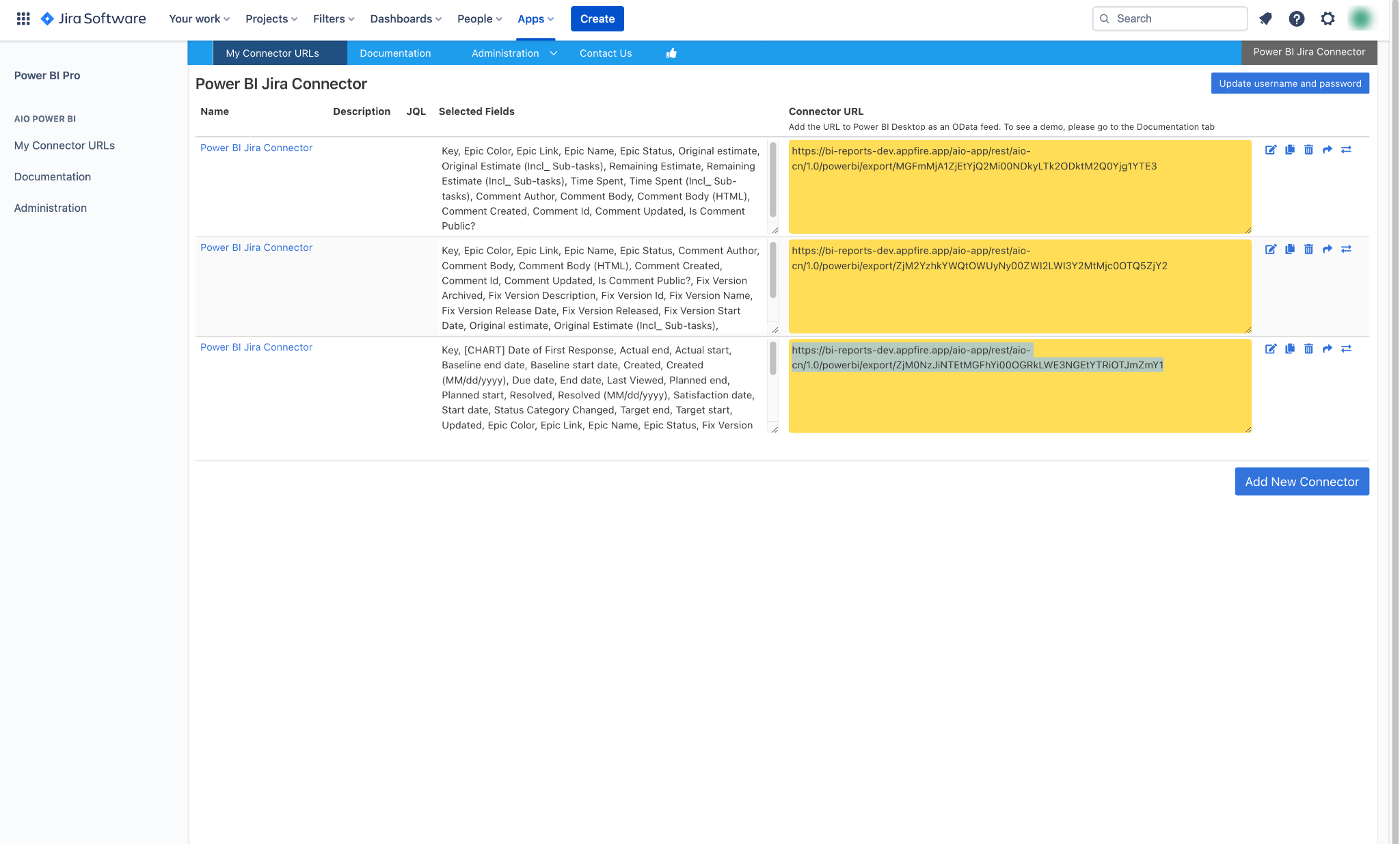The width and height of the screenshot is (1400, 844).
Task: Open the notifications bell
Action: (1265, 18)
